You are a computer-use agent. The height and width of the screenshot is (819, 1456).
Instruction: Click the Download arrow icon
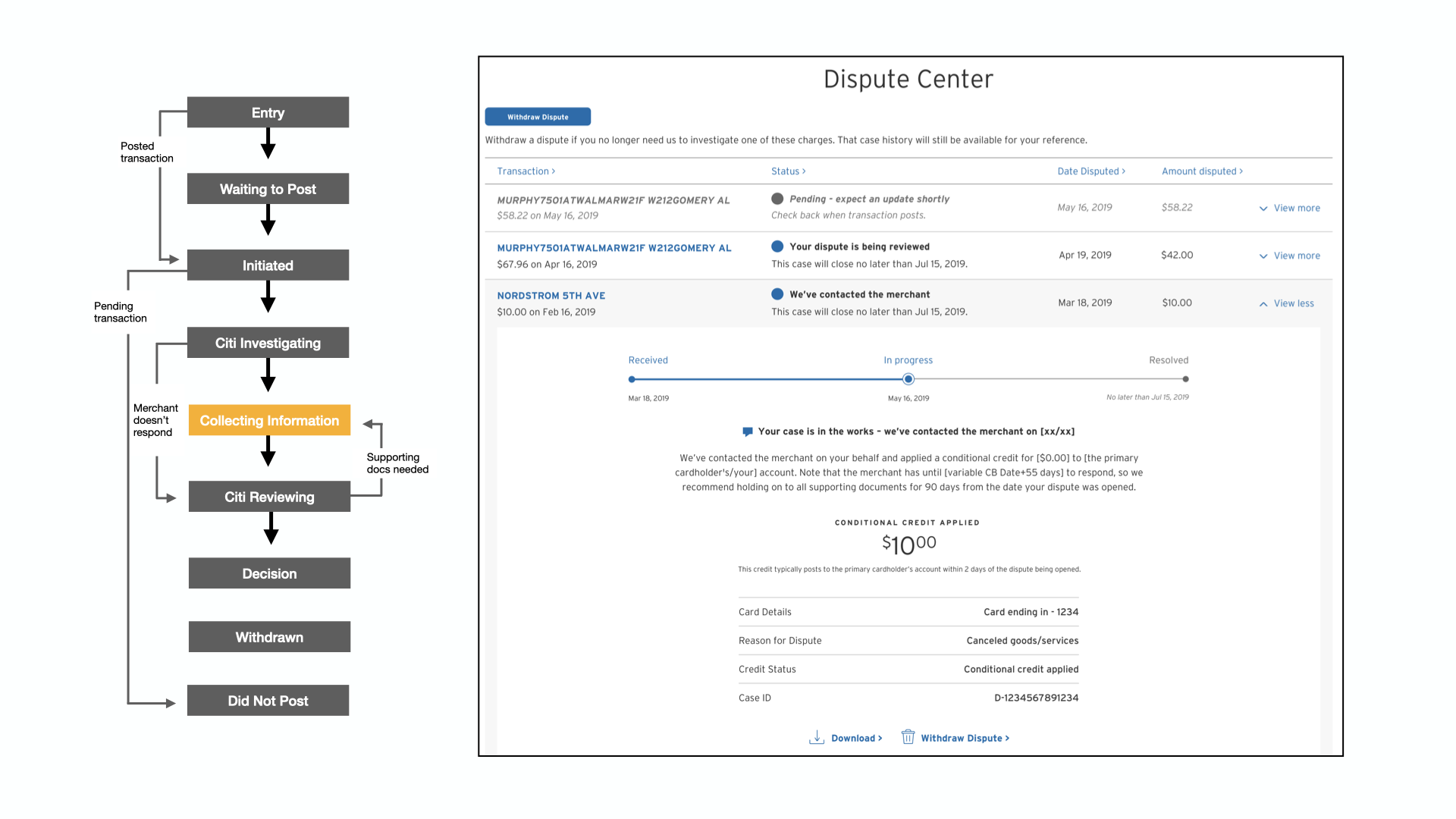click(x=817, y=737)
